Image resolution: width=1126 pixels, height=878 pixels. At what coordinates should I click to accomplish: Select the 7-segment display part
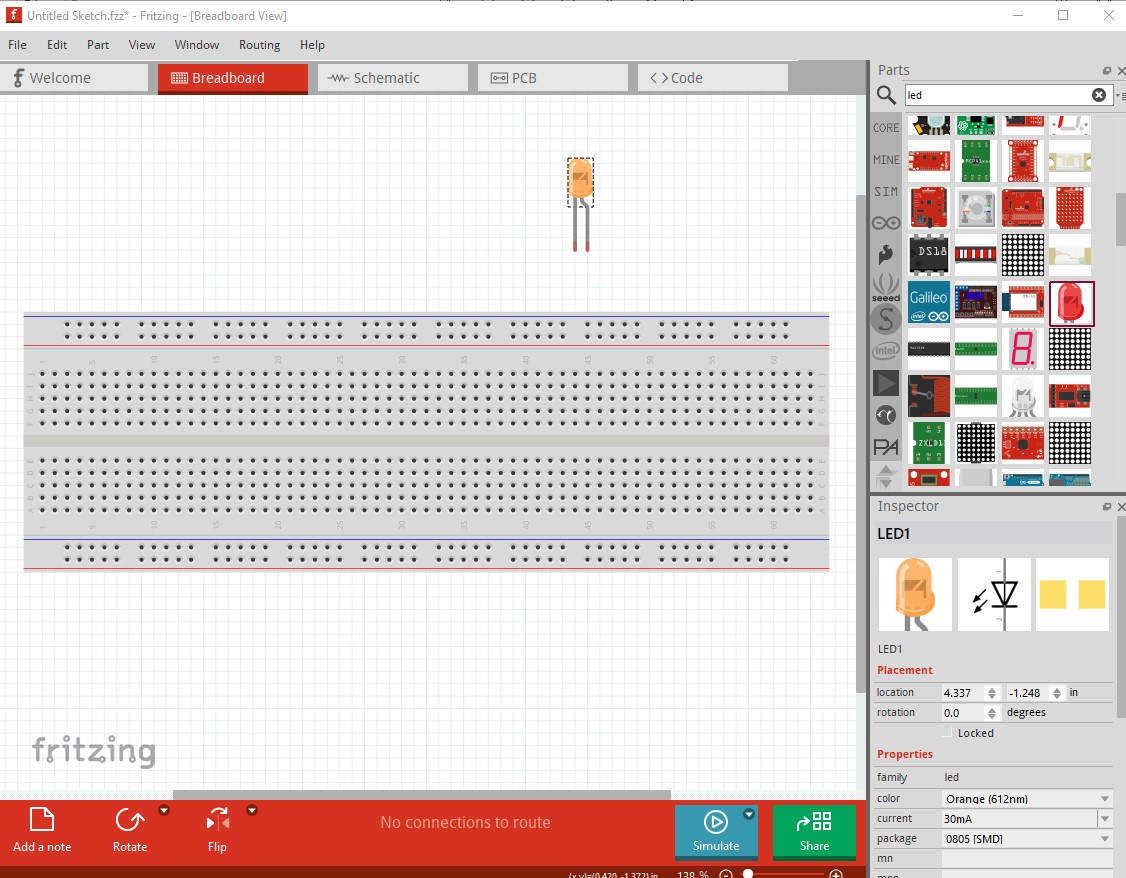1023,350
